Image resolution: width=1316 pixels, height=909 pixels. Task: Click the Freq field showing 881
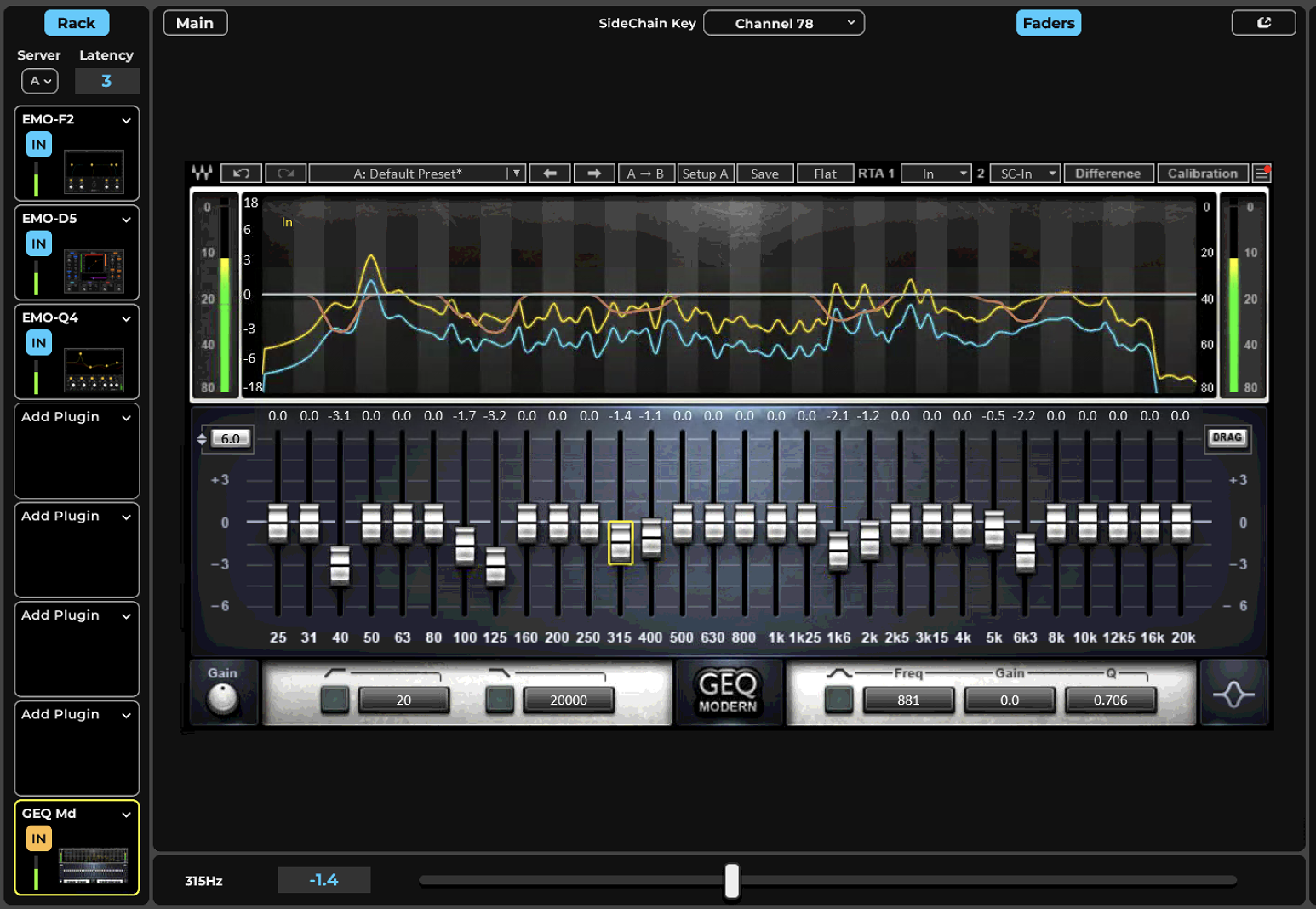point(908,700)
